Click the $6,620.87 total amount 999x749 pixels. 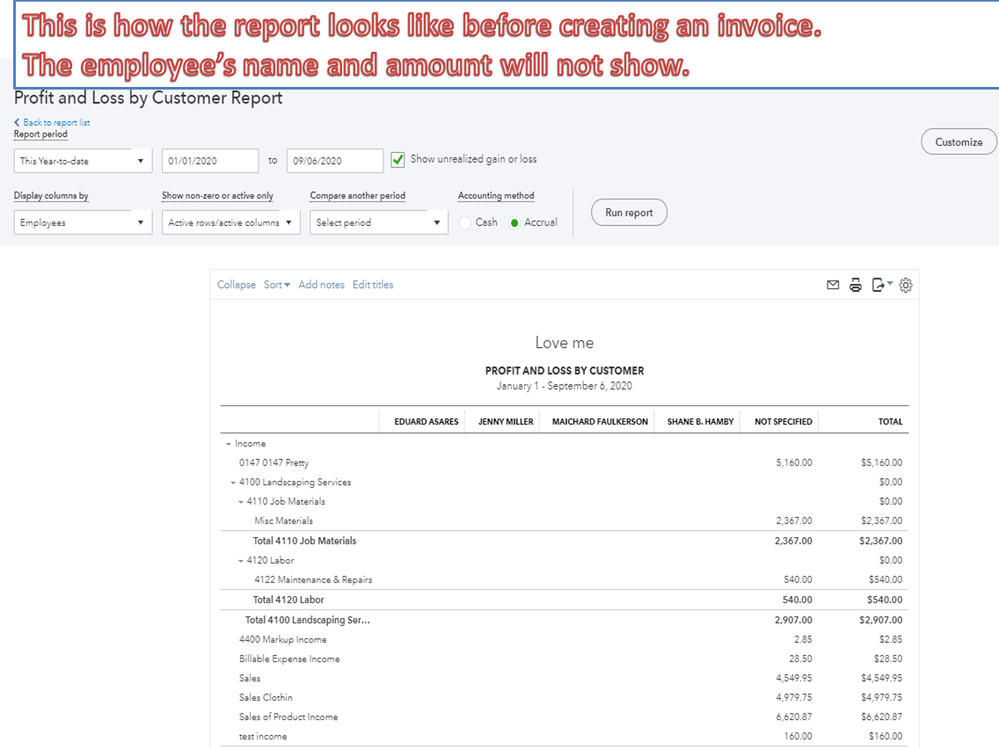click(882, 717)
